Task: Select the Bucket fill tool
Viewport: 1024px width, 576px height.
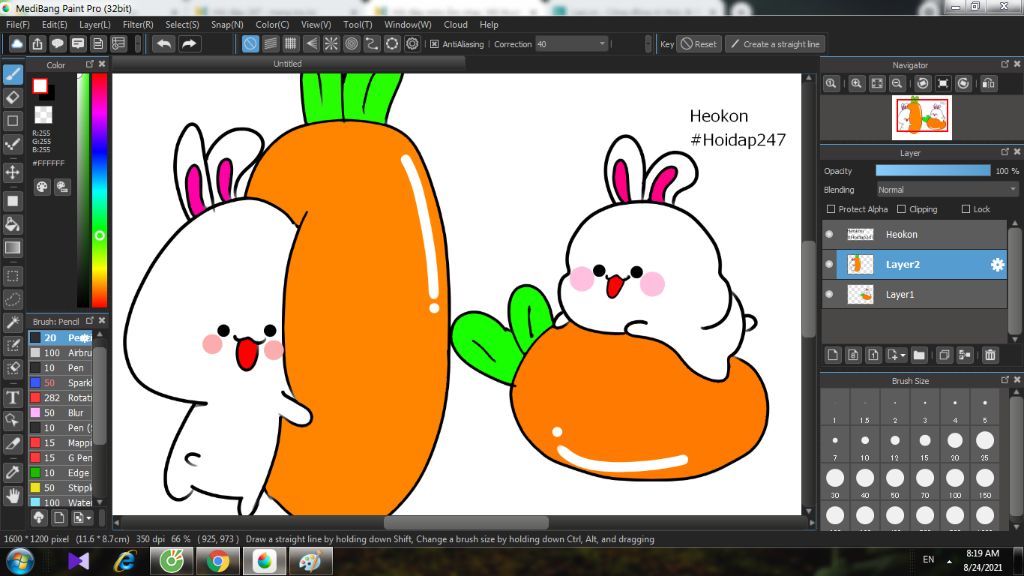Action: (12, 225)
